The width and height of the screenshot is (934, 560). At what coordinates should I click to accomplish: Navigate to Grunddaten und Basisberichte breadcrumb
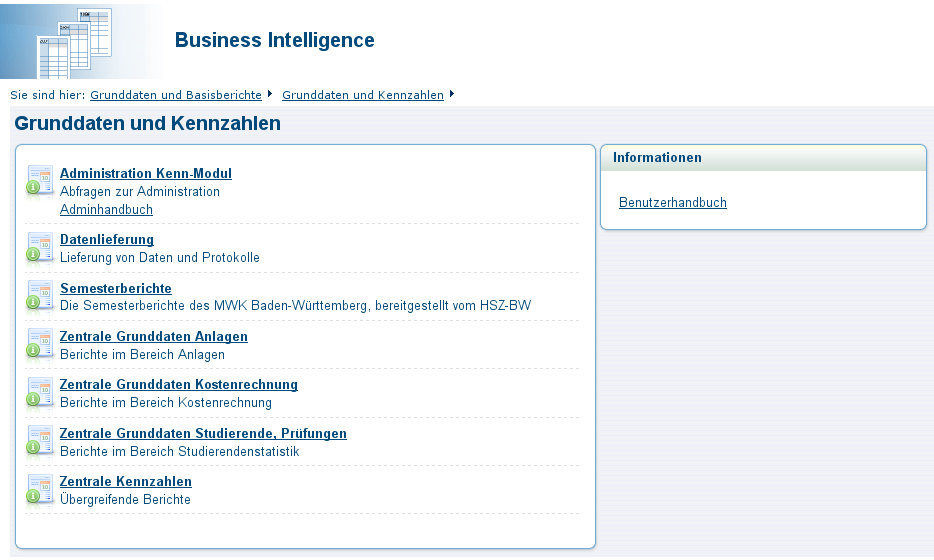point(175,95)
